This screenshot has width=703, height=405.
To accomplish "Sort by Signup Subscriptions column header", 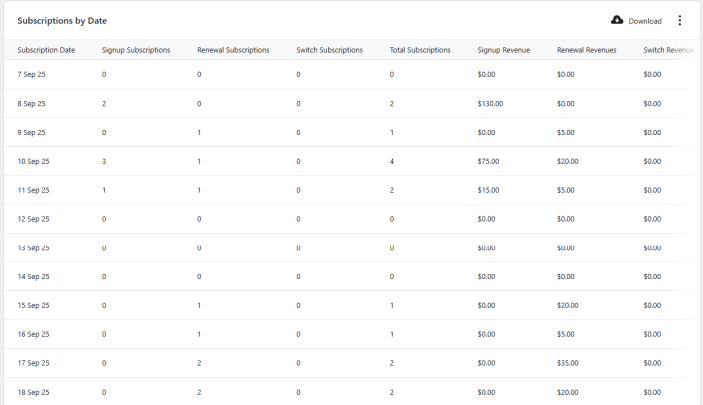I will click(x=136, y=50).
